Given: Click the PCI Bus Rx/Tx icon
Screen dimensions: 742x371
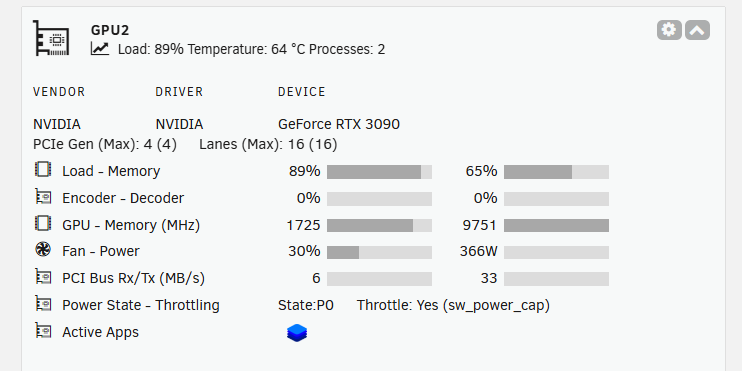Looking at the screenshot, I should [x=43, y=276].
